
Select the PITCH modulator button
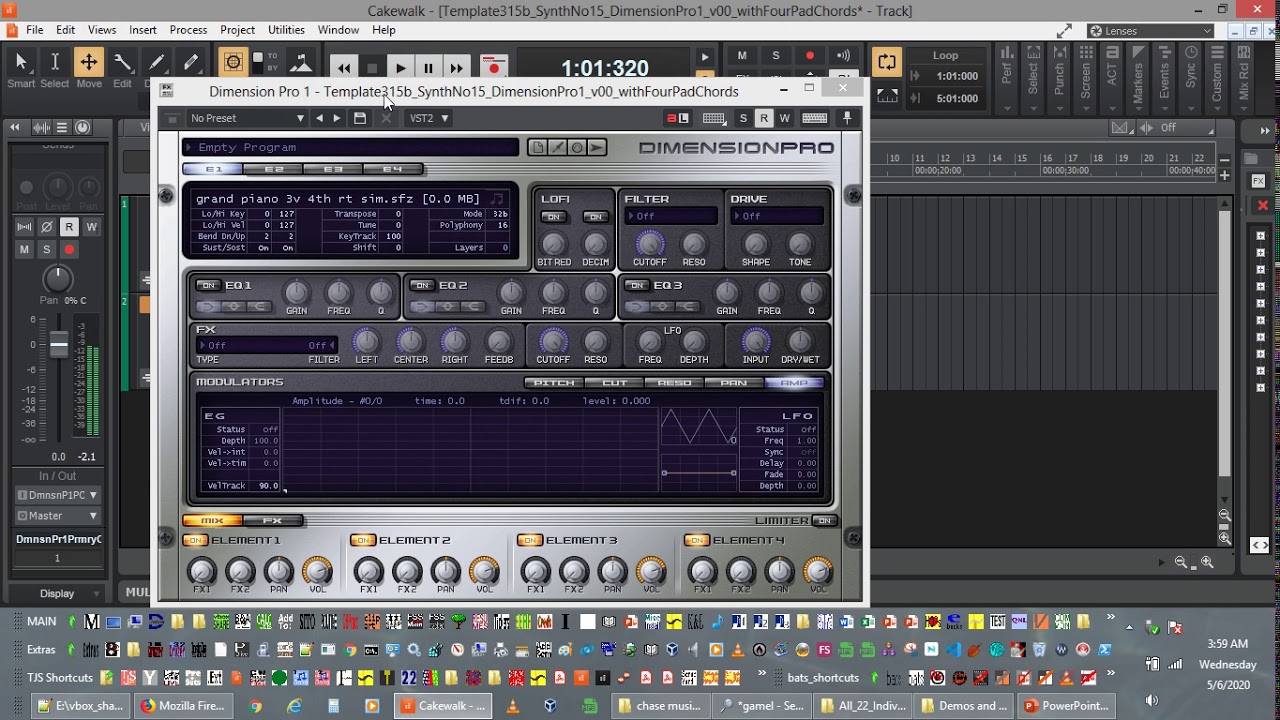coord(554,383)
